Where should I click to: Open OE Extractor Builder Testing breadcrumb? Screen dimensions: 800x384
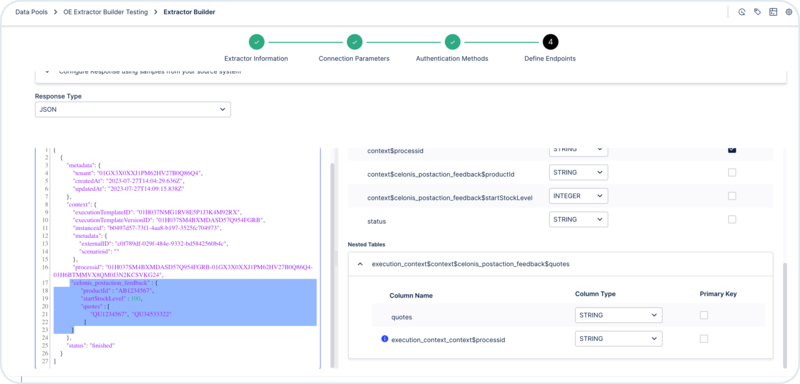pyautogui.click(x=105, y=12)
